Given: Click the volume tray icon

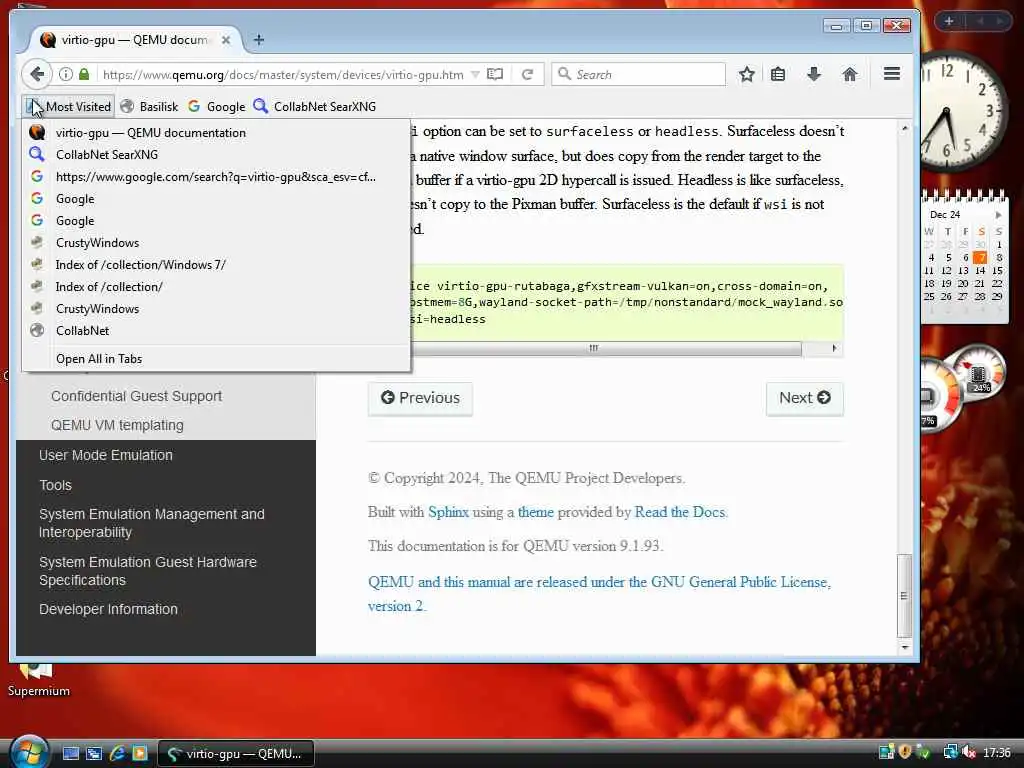Looking at the screenshot, I should [969, 752].
